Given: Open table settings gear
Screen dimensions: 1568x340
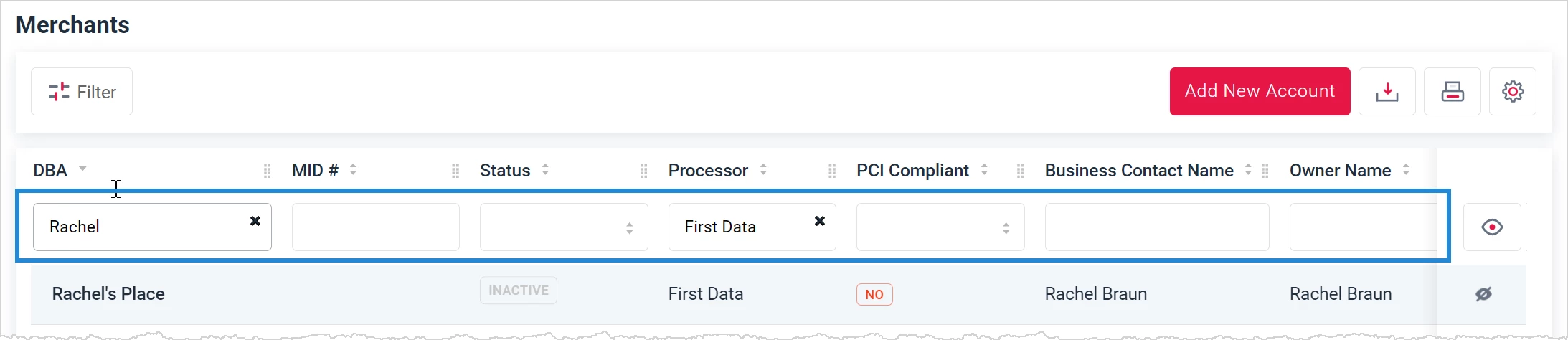Looking at the screenshot, I should pyautogui.click(x=1513, y=92).
